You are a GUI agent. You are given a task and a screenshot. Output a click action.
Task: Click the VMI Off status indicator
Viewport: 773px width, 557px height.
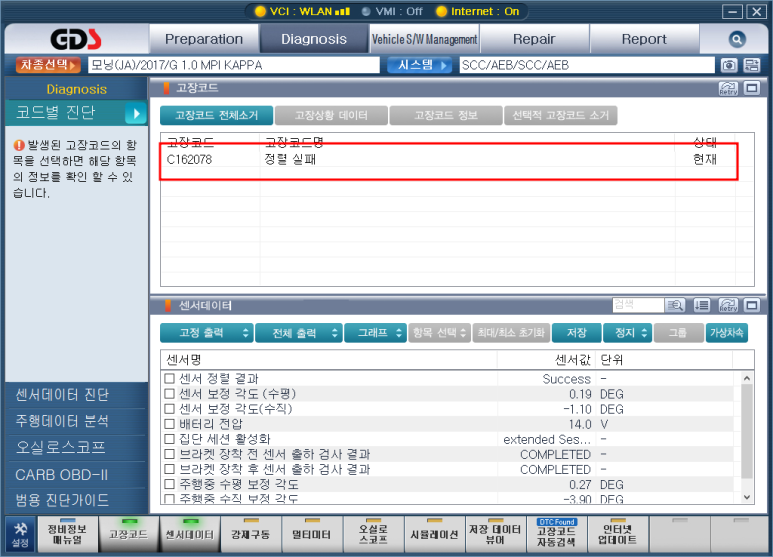(x=392, y=11)
